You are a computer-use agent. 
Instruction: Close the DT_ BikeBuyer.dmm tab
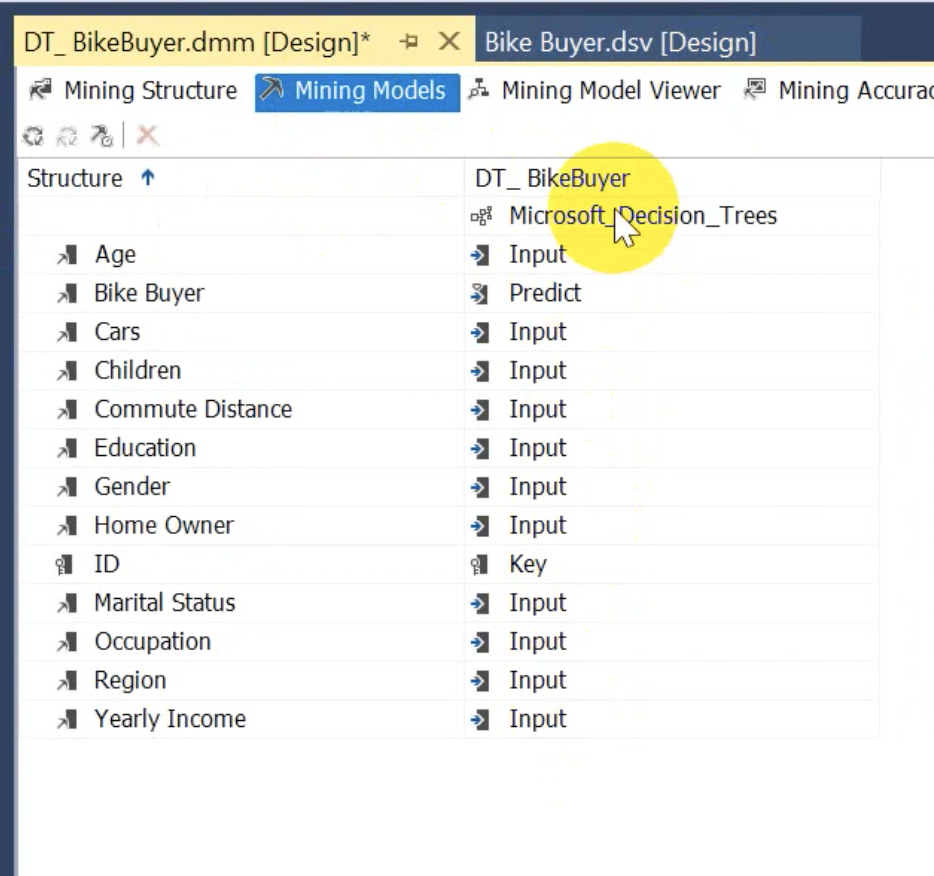point(449,41)
